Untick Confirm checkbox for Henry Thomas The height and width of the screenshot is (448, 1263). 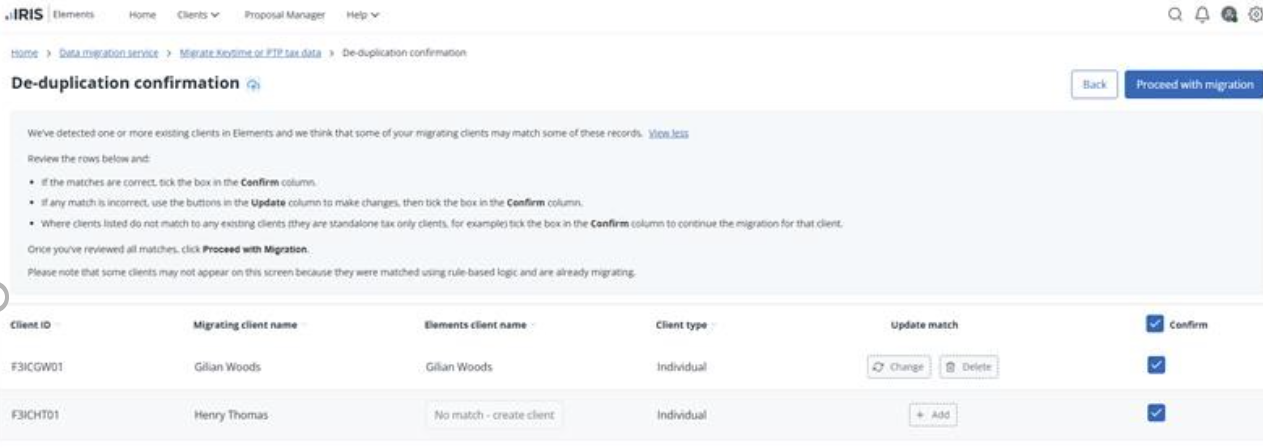[x=1155, y=412]
